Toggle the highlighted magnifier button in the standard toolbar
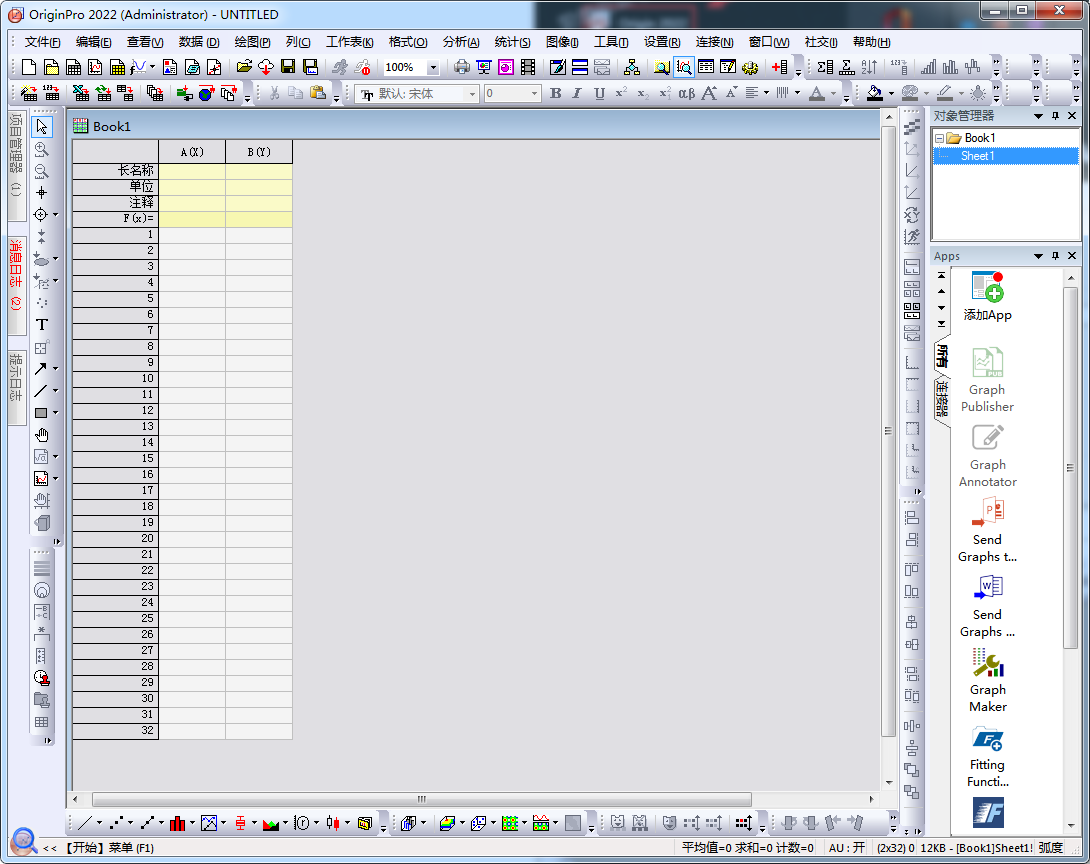 [684, 67]
